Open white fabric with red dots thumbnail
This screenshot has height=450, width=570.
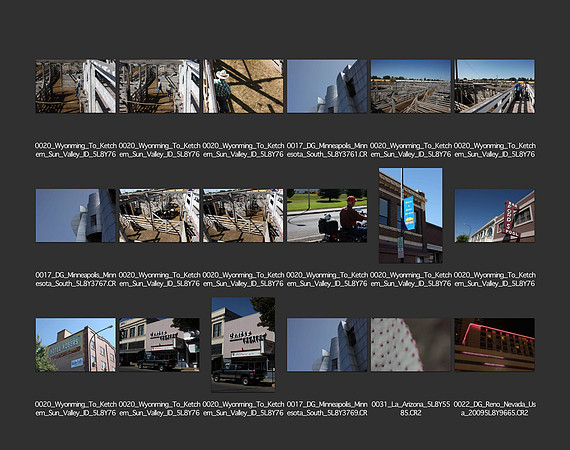[x=411, y=345]
